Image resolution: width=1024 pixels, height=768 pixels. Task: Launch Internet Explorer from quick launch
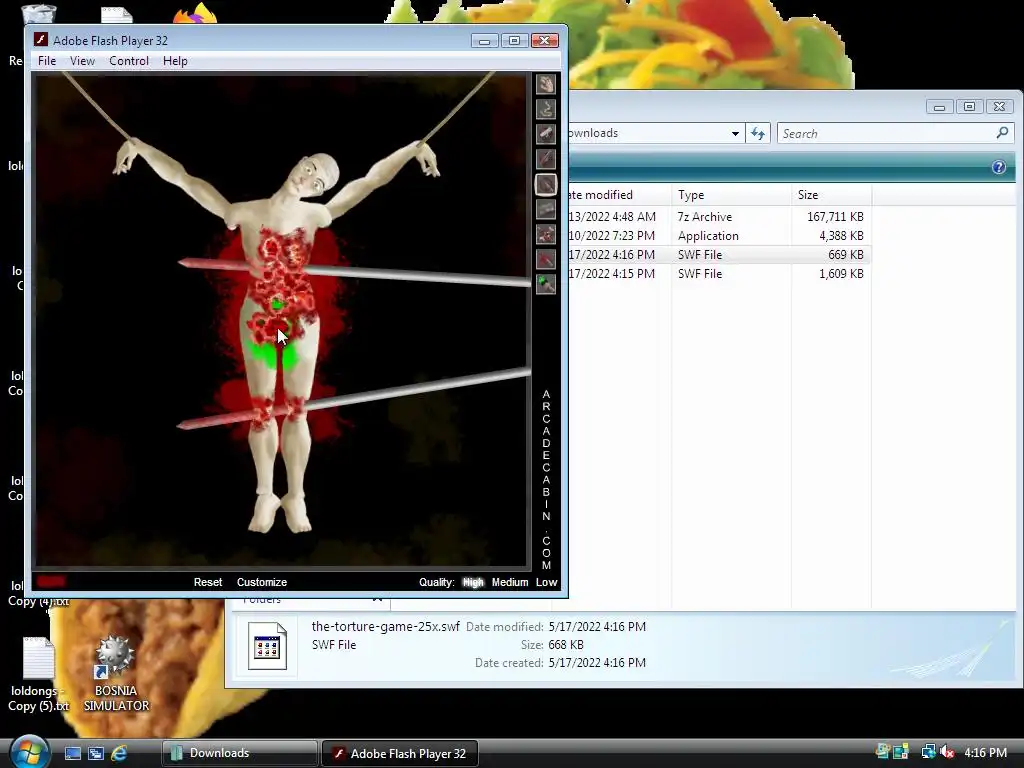click(119, 753)
